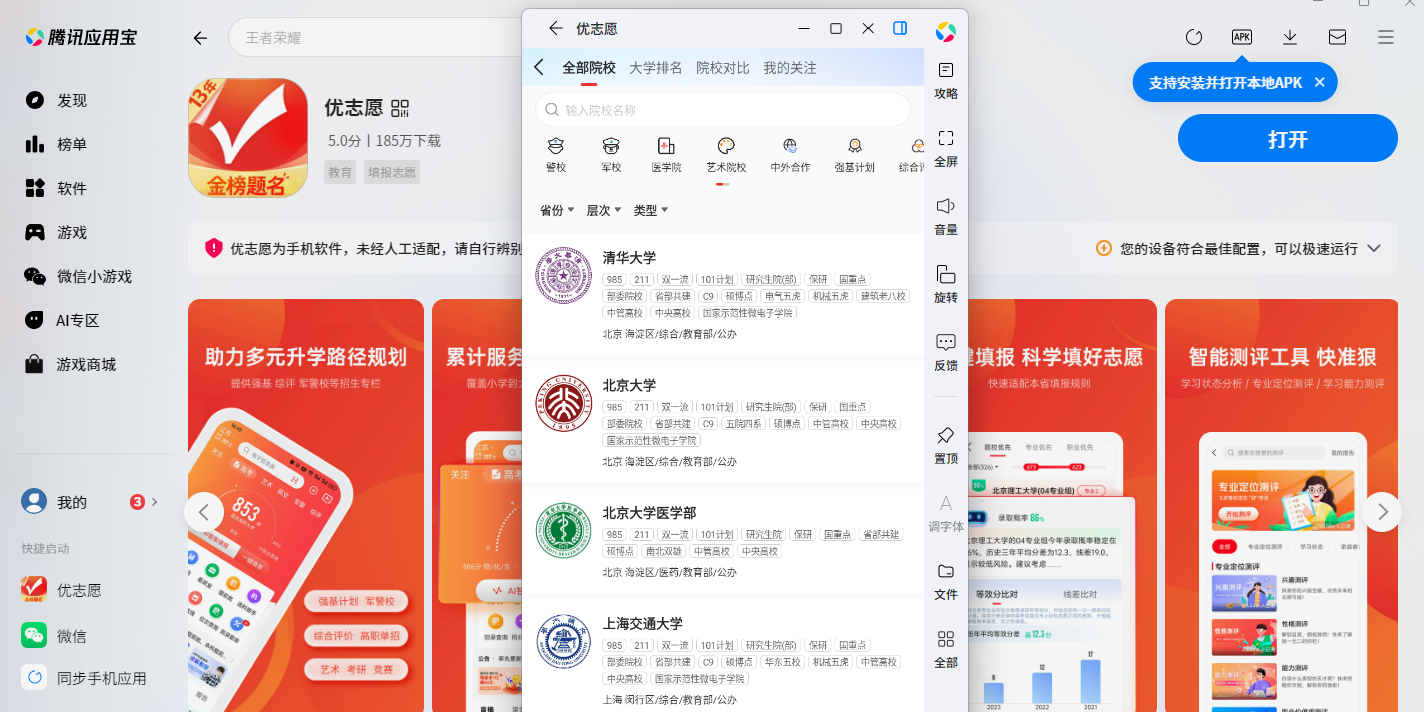Open 反馈 feedback in side toolbar
Viewport: 1424px width, 712px height.
[x=945, y=352]
